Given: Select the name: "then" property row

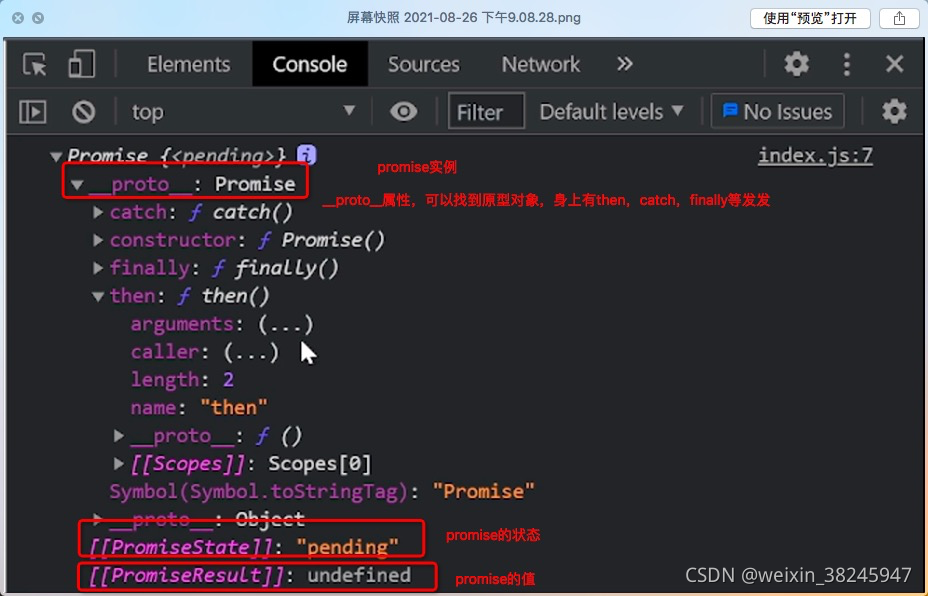Looking at the screenshot, I should coord(199,407).
